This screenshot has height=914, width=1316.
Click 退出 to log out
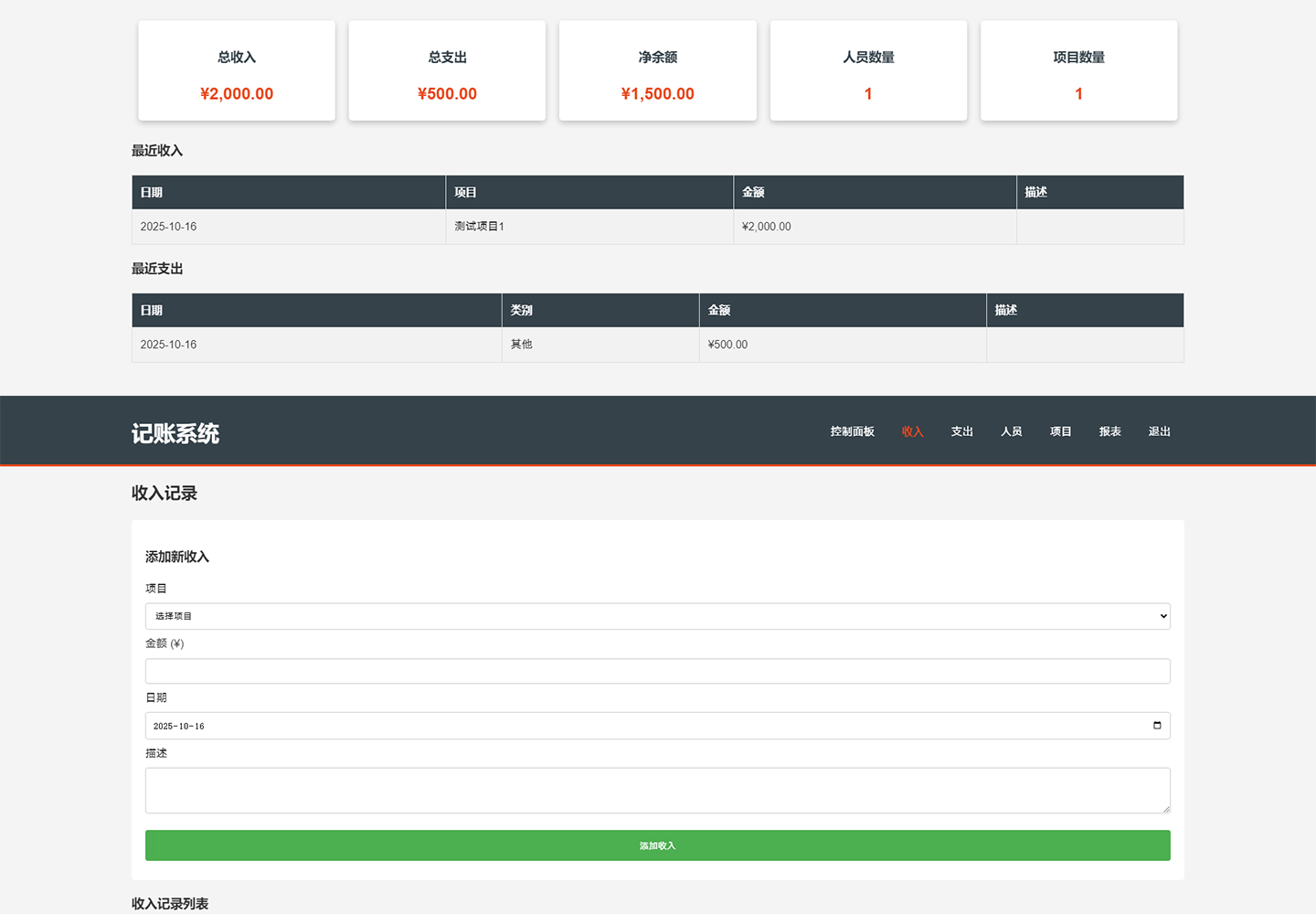1159,431
